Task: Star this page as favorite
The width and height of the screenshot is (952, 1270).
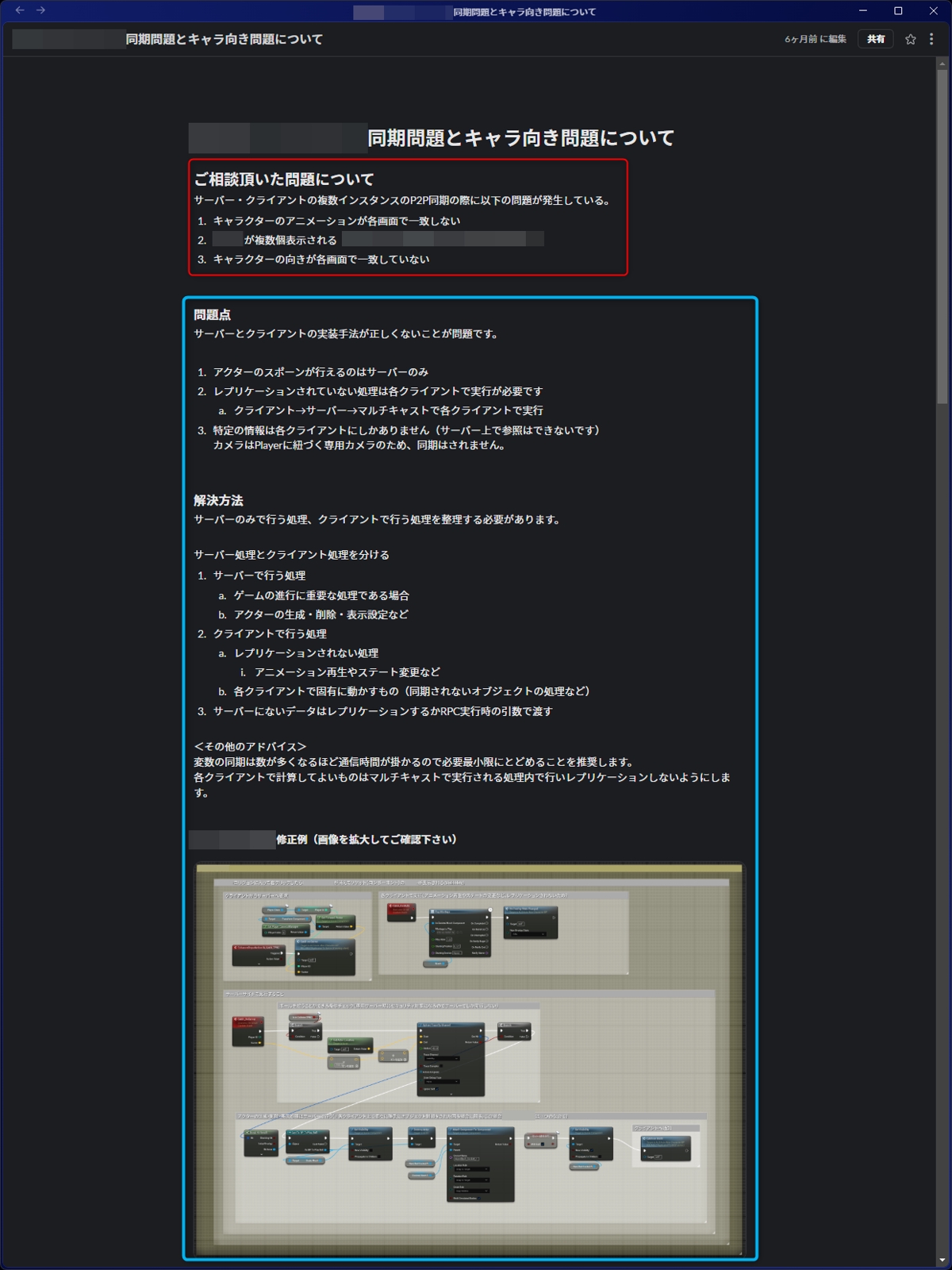Action: (911, 39)
